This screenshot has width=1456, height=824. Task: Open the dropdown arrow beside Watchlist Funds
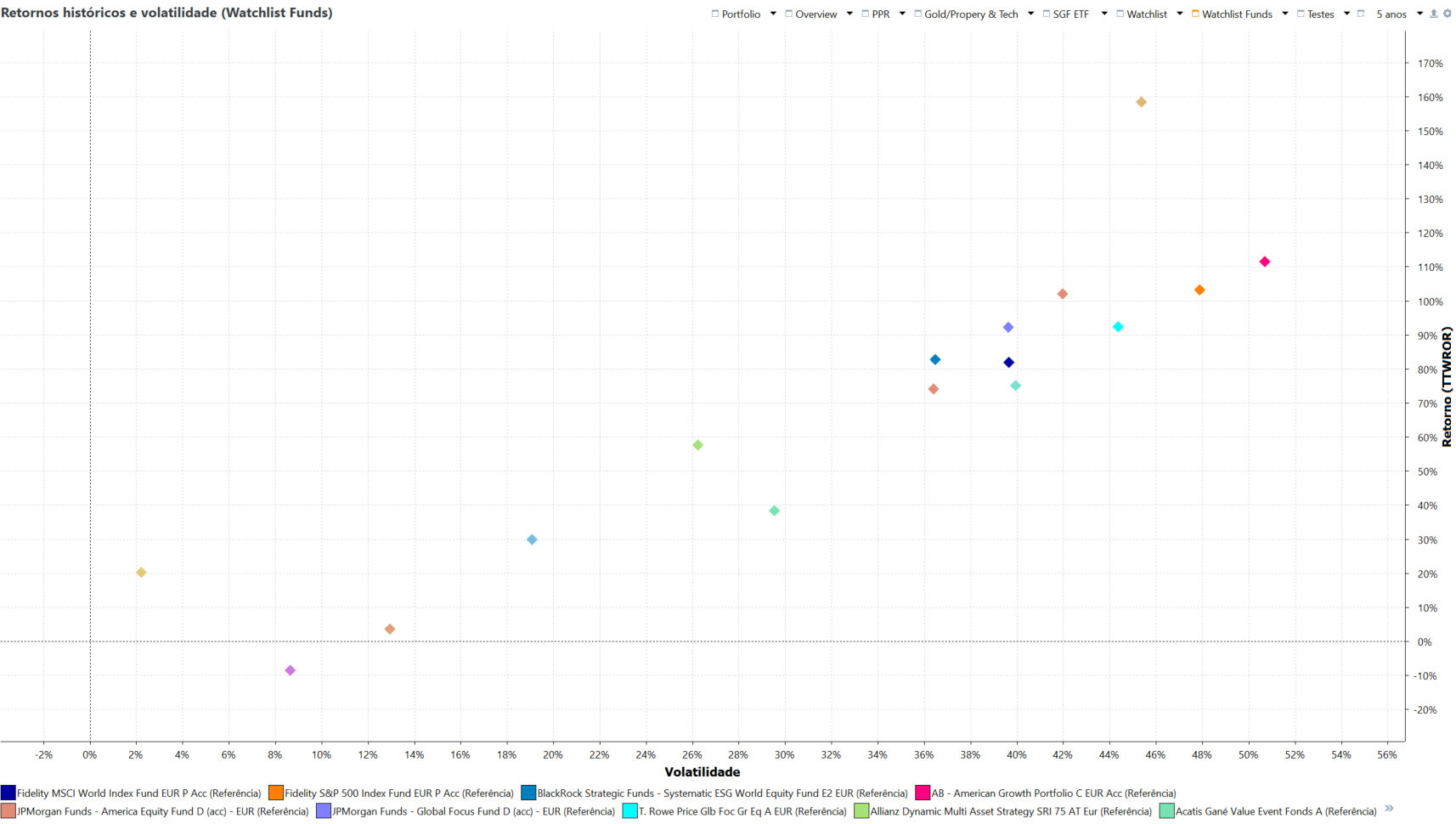pyautogui.click(x=1285, y=14)
